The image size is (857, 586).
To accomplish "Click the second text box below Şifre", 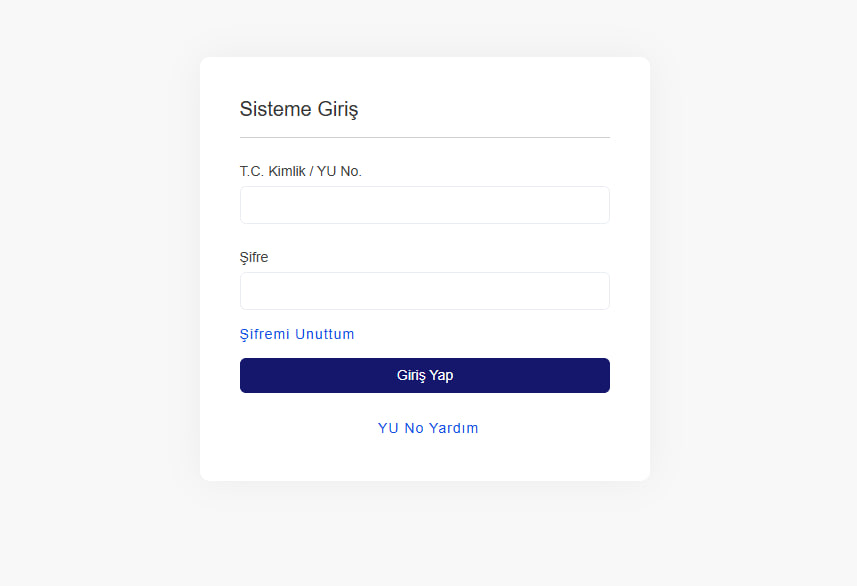I will click(424, 291).
